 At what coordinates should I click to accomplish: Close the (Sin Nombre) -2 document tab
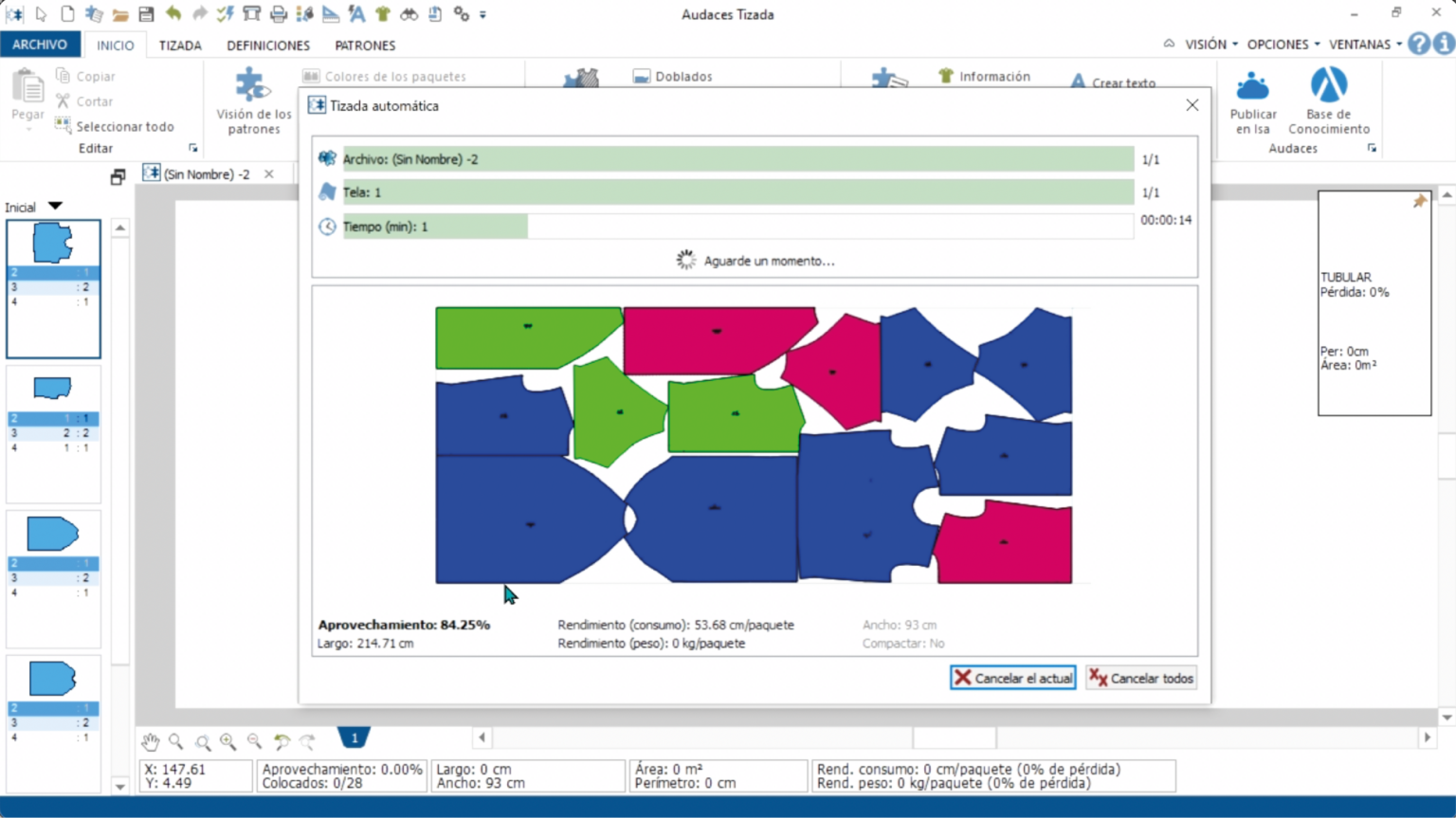269,174
